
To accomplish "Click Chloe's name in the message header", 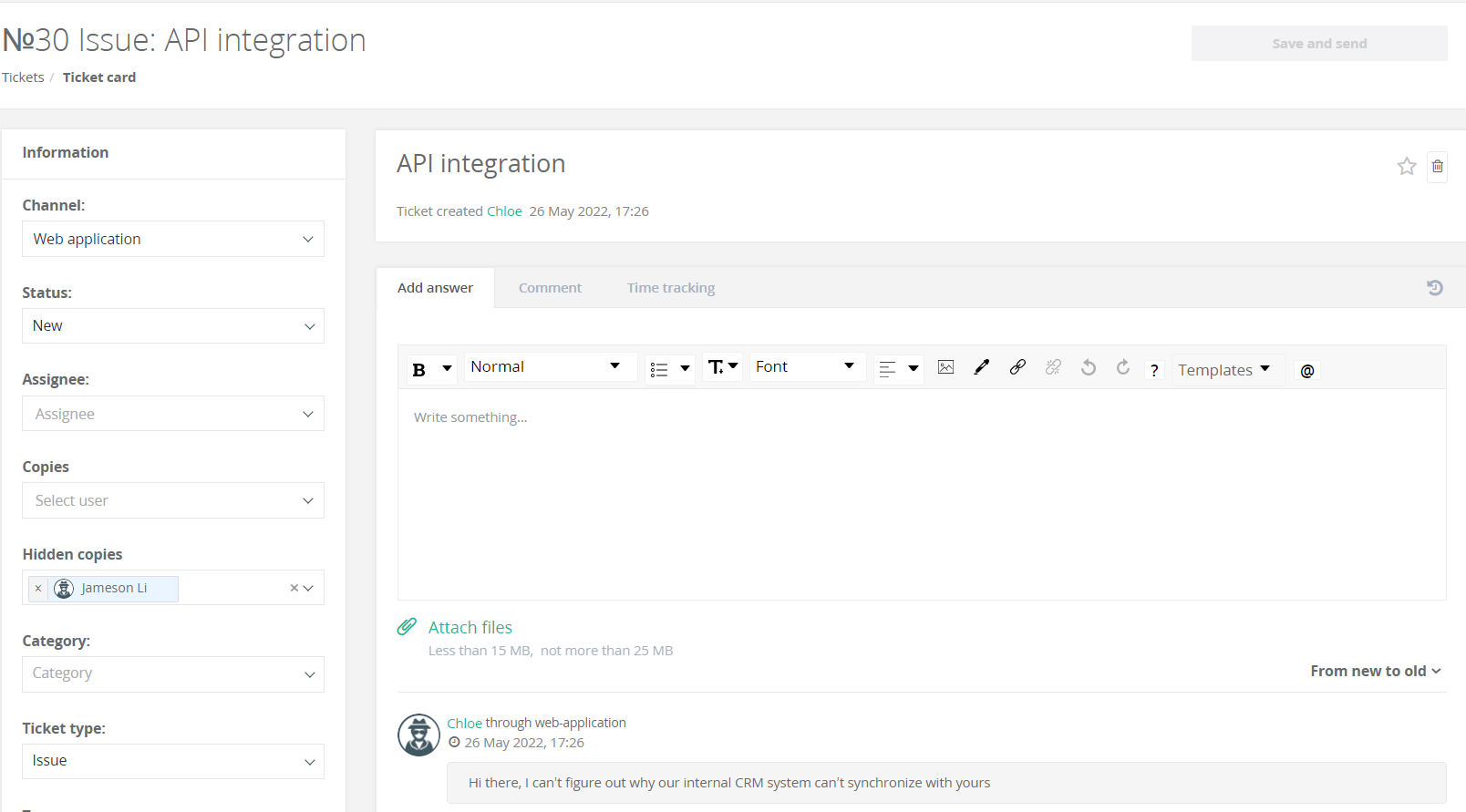I will coord(464,724).
